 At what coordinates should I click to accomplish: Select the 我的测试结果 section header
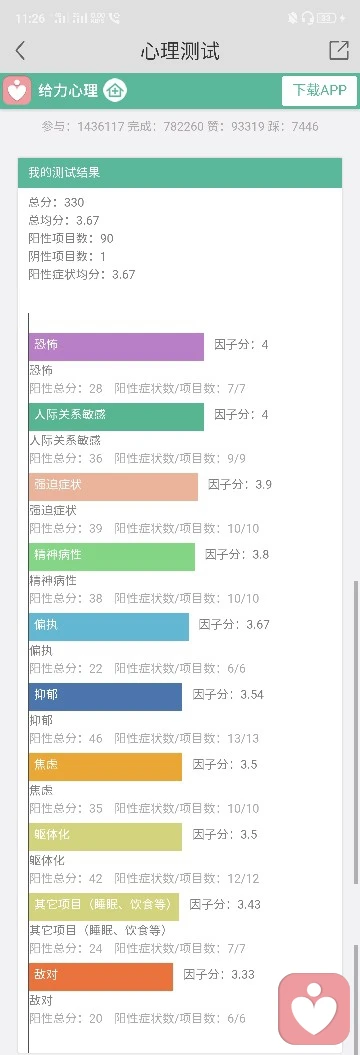pyautogui.click(x=180, y=173)
